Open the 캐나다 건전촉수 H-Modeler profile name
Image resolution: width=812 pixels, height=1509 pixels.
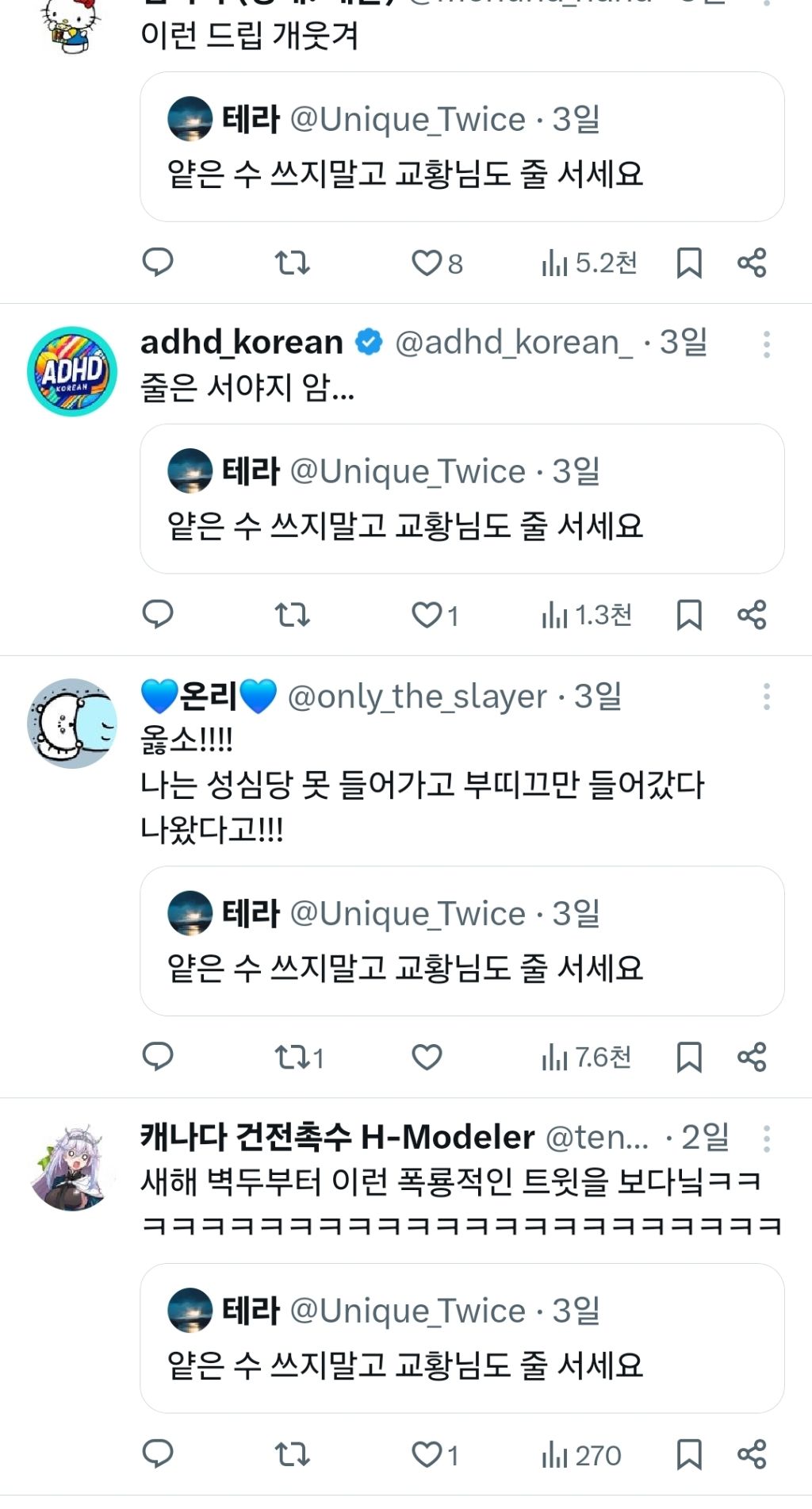click(x=337, y=1137)
